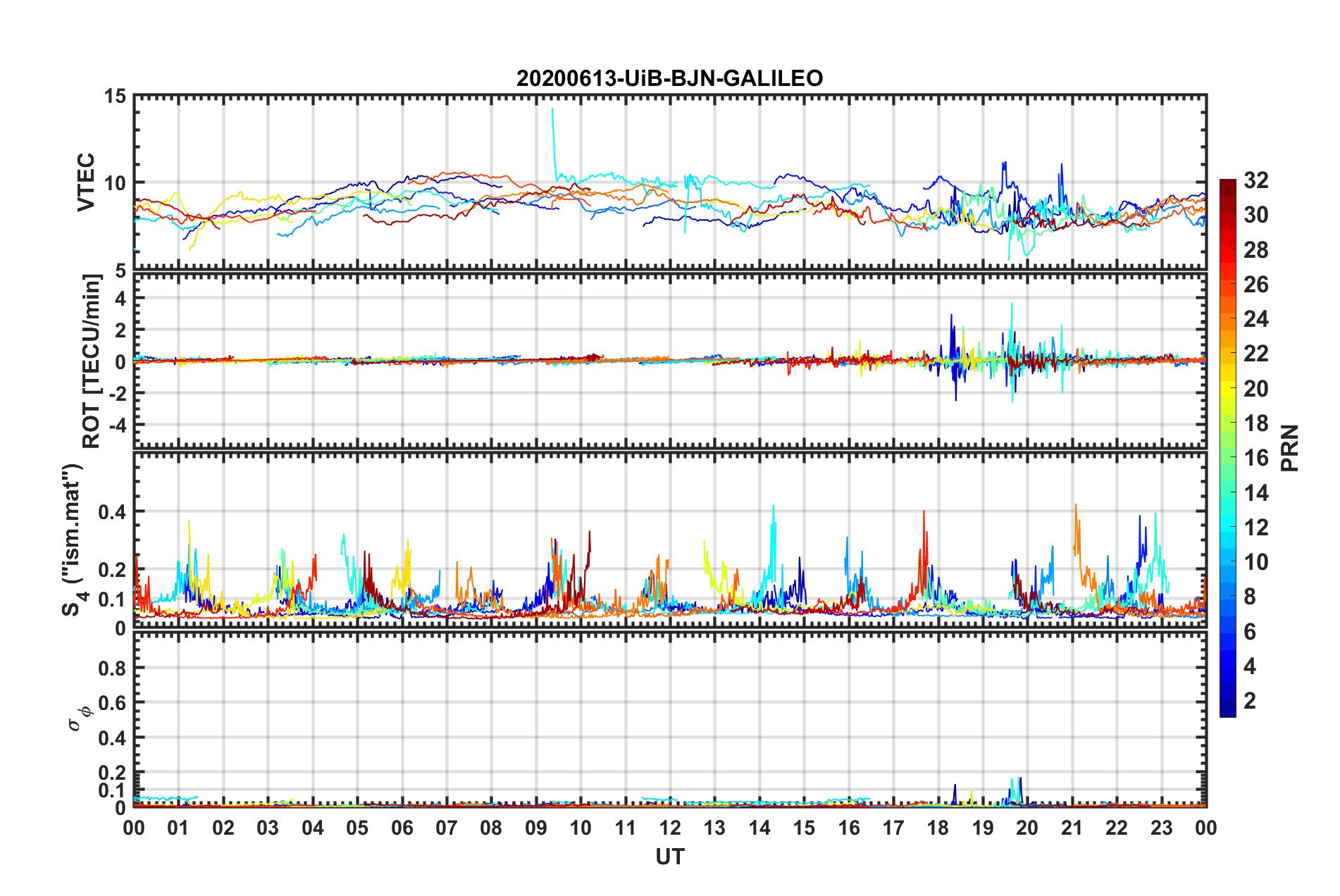Image resolution: width=1340 pixels, height=896 pixels.
Task: Click x-axis tick label 23
Action: (x=1161, y=828)
